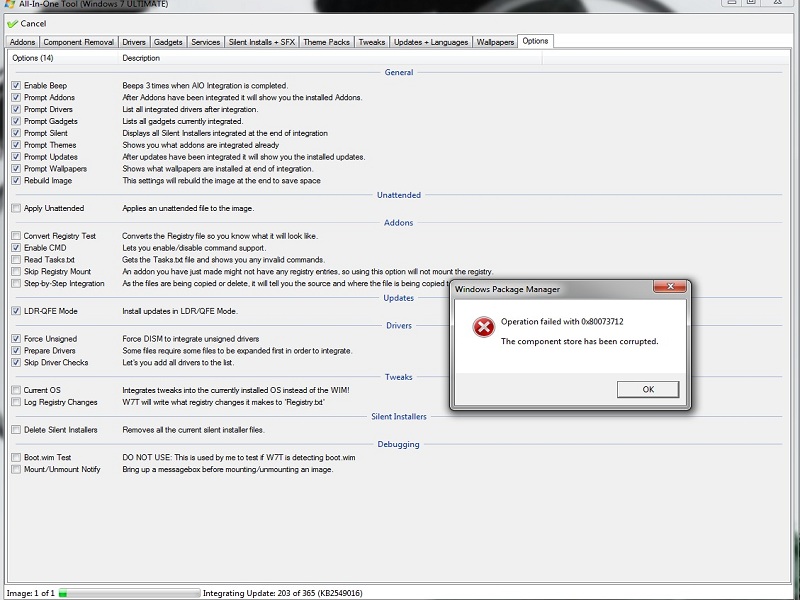Click the Unattended group header

398,195
